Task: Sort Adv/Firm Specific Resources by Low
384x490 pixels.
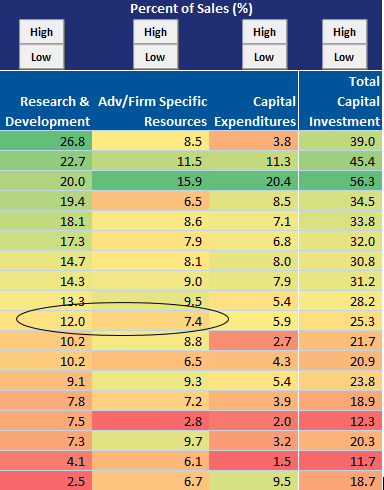Action: coord(155,57)
